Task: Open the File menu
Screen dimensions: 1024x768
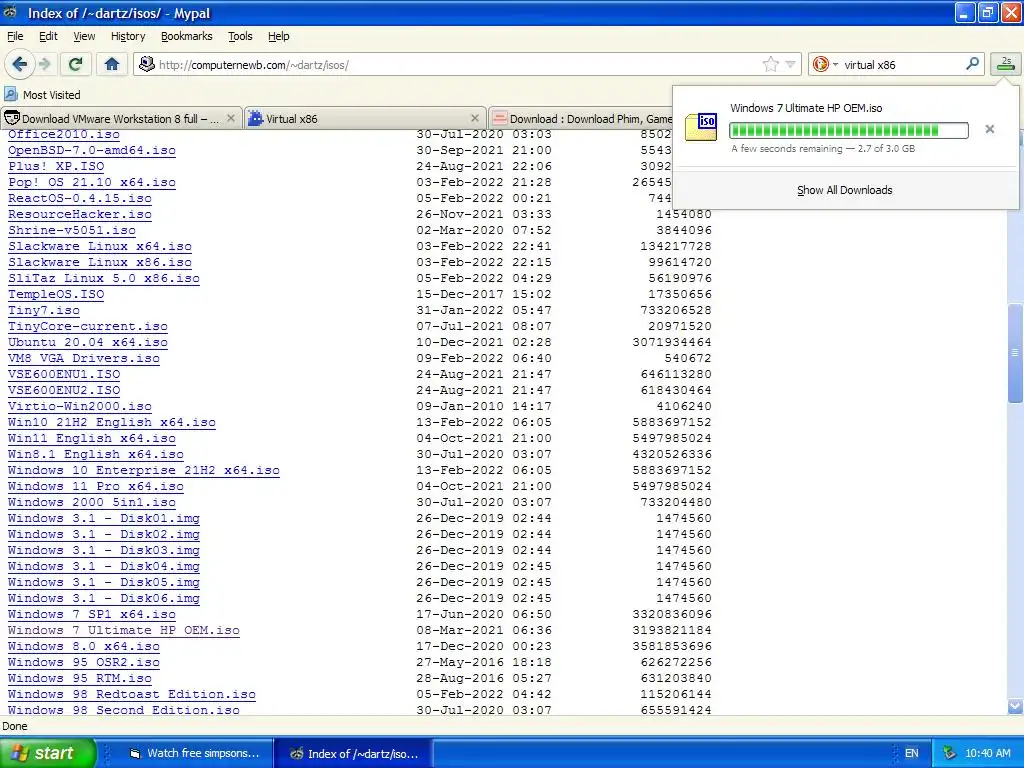Action: [x=15, y=36]
